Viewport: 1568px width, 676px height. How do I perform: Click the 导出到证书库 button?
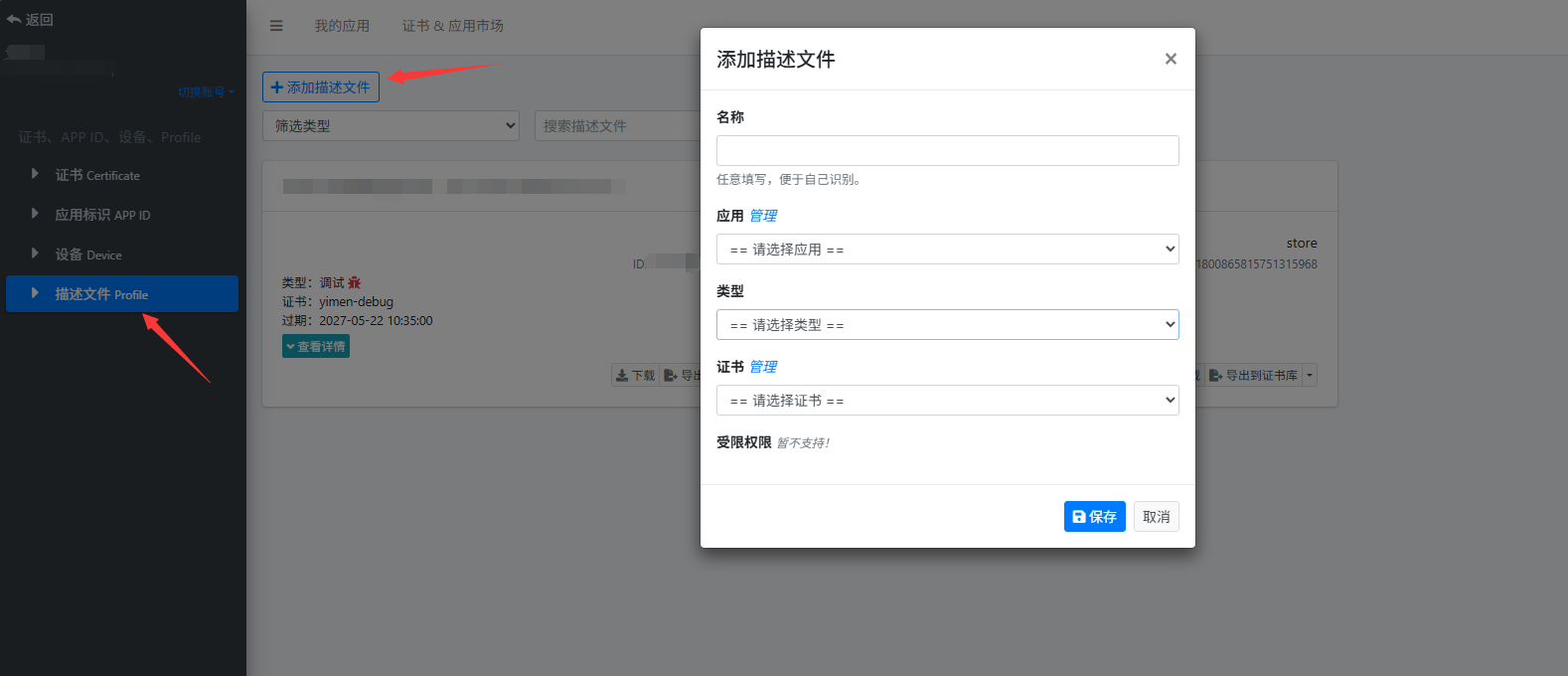1253,375
